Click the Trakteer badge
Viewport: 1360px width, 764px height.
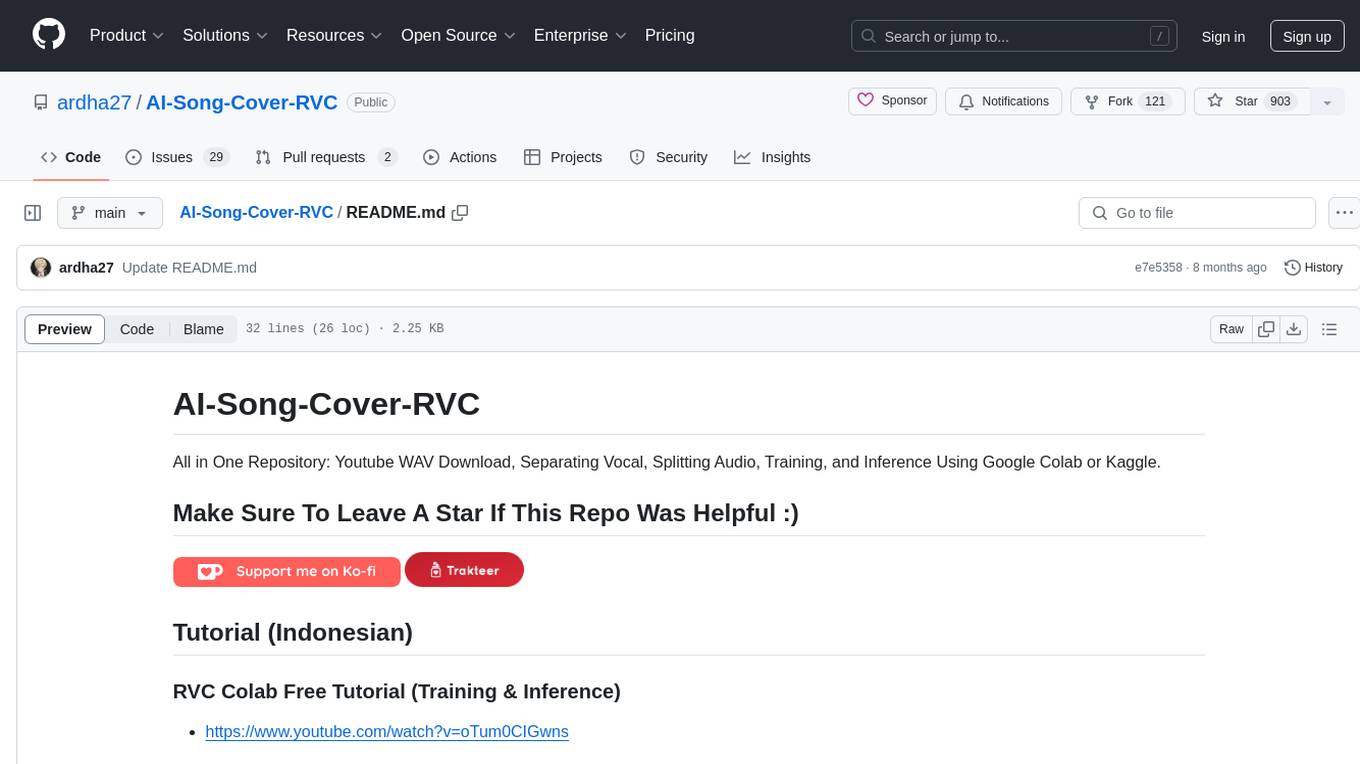point(464,570)
